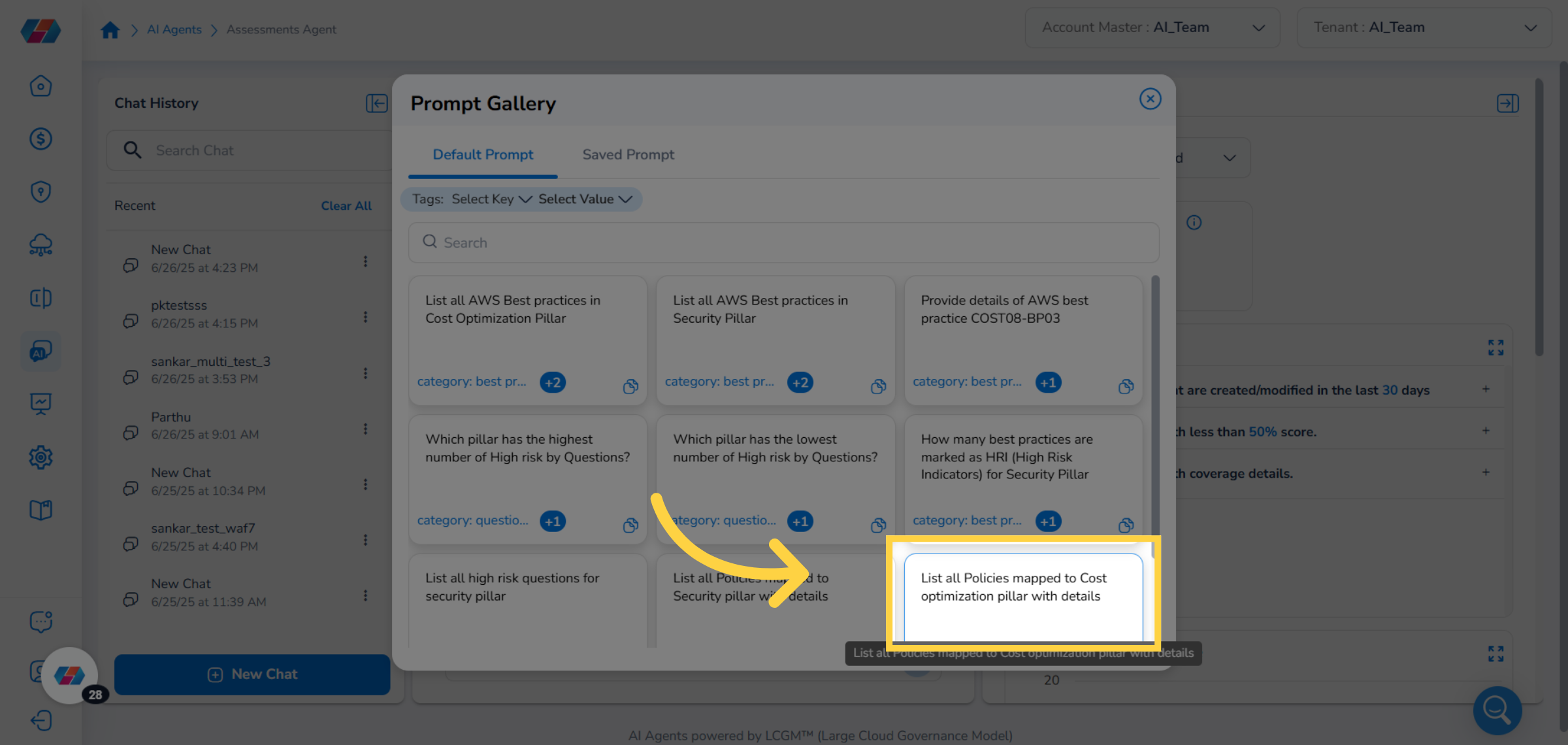The image size is (1568, 745).
Task: Open the Tenant AI_Team dropdown
Action: tap(1424, 27)
